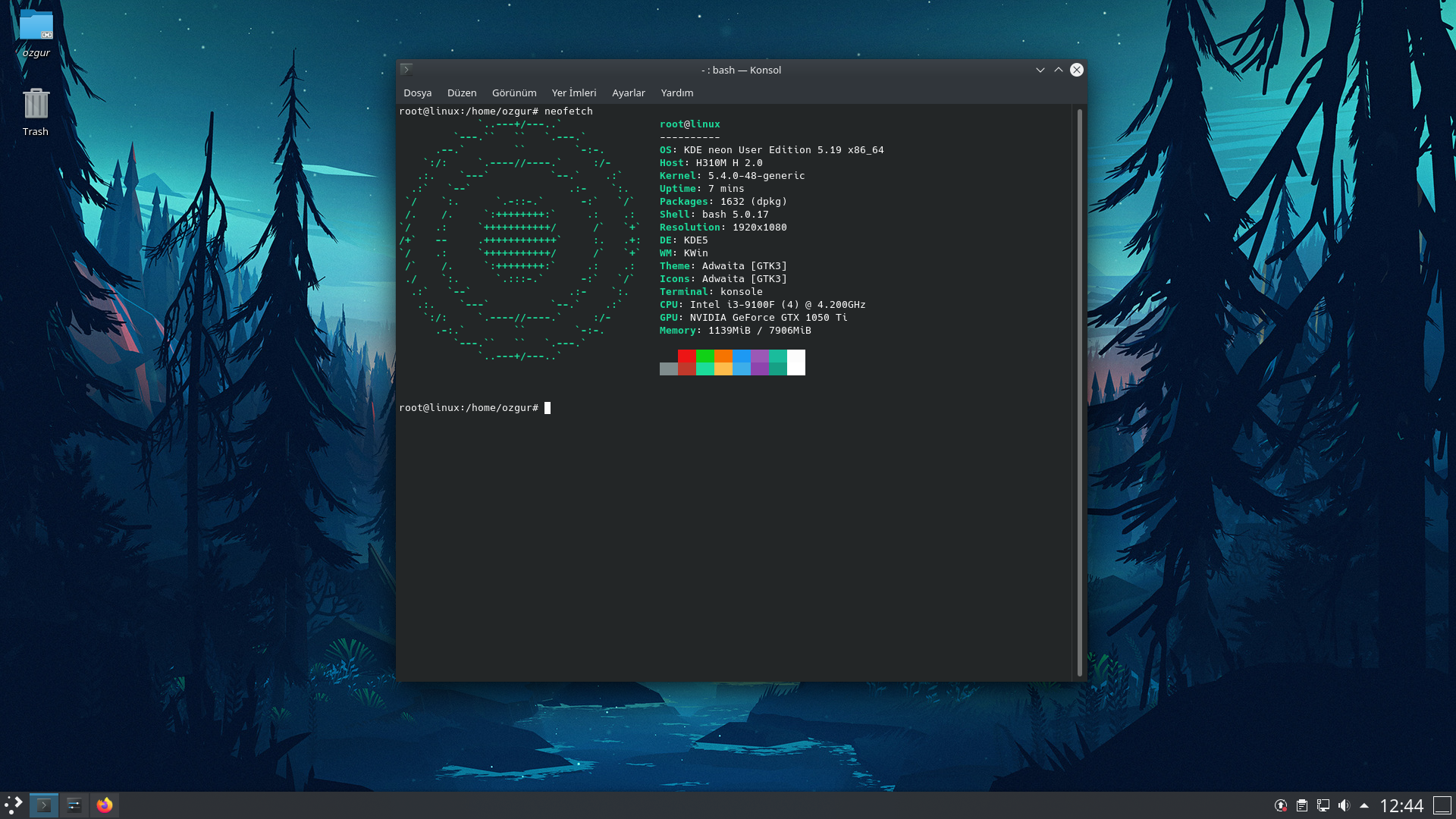Open the Dosya menu

tap(417, 93)
